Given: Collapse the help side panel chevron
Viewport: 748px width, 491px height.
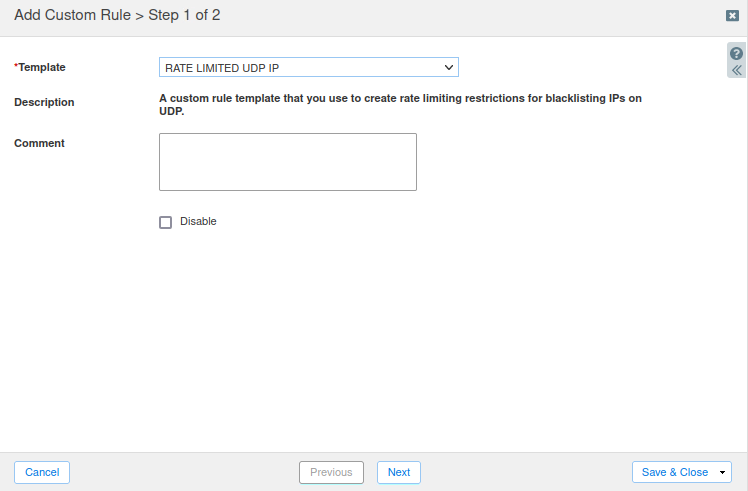Looking at the screenshot, I should click(x=737, y=70).
